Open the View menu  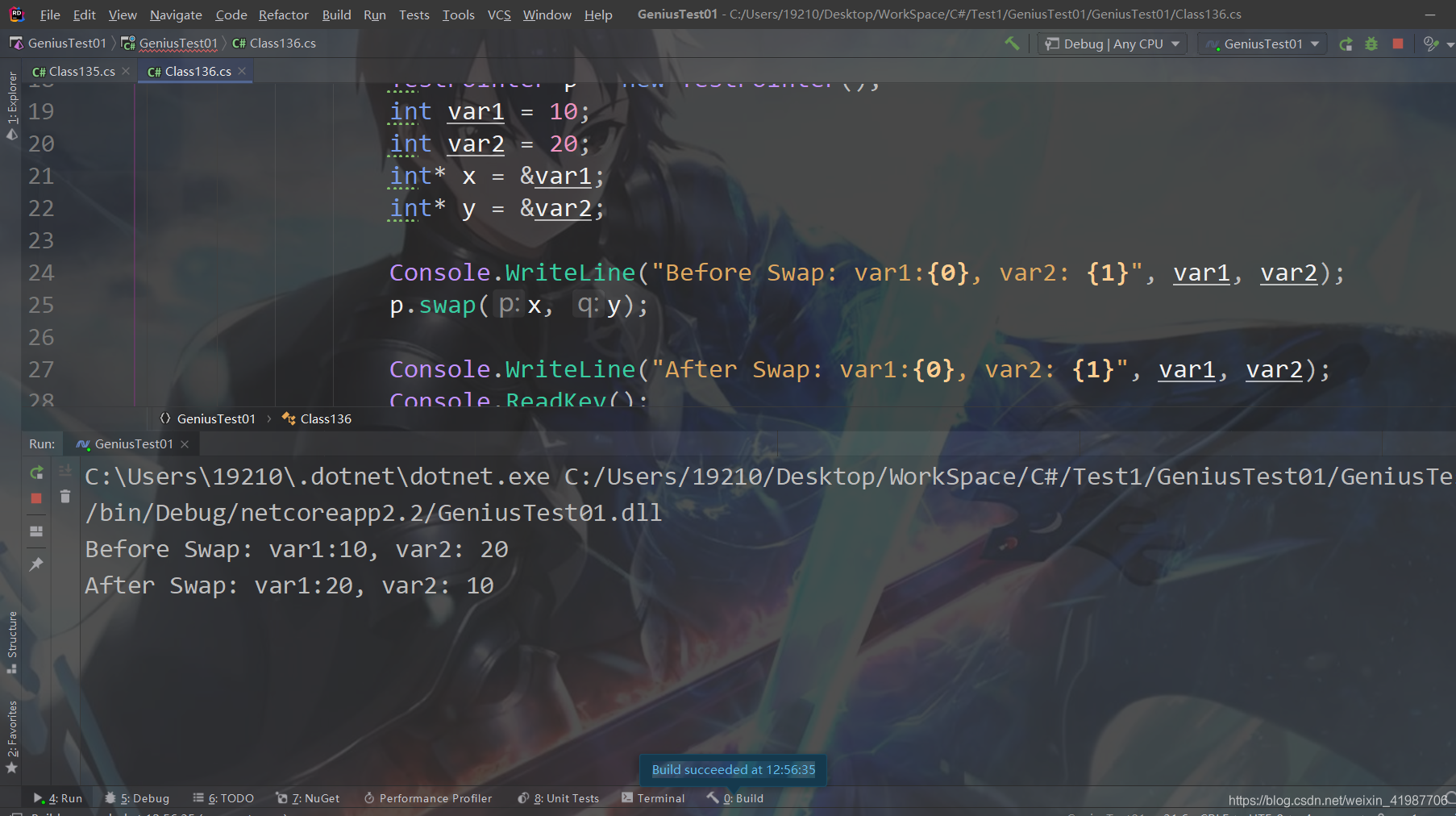tap(123, 15)
